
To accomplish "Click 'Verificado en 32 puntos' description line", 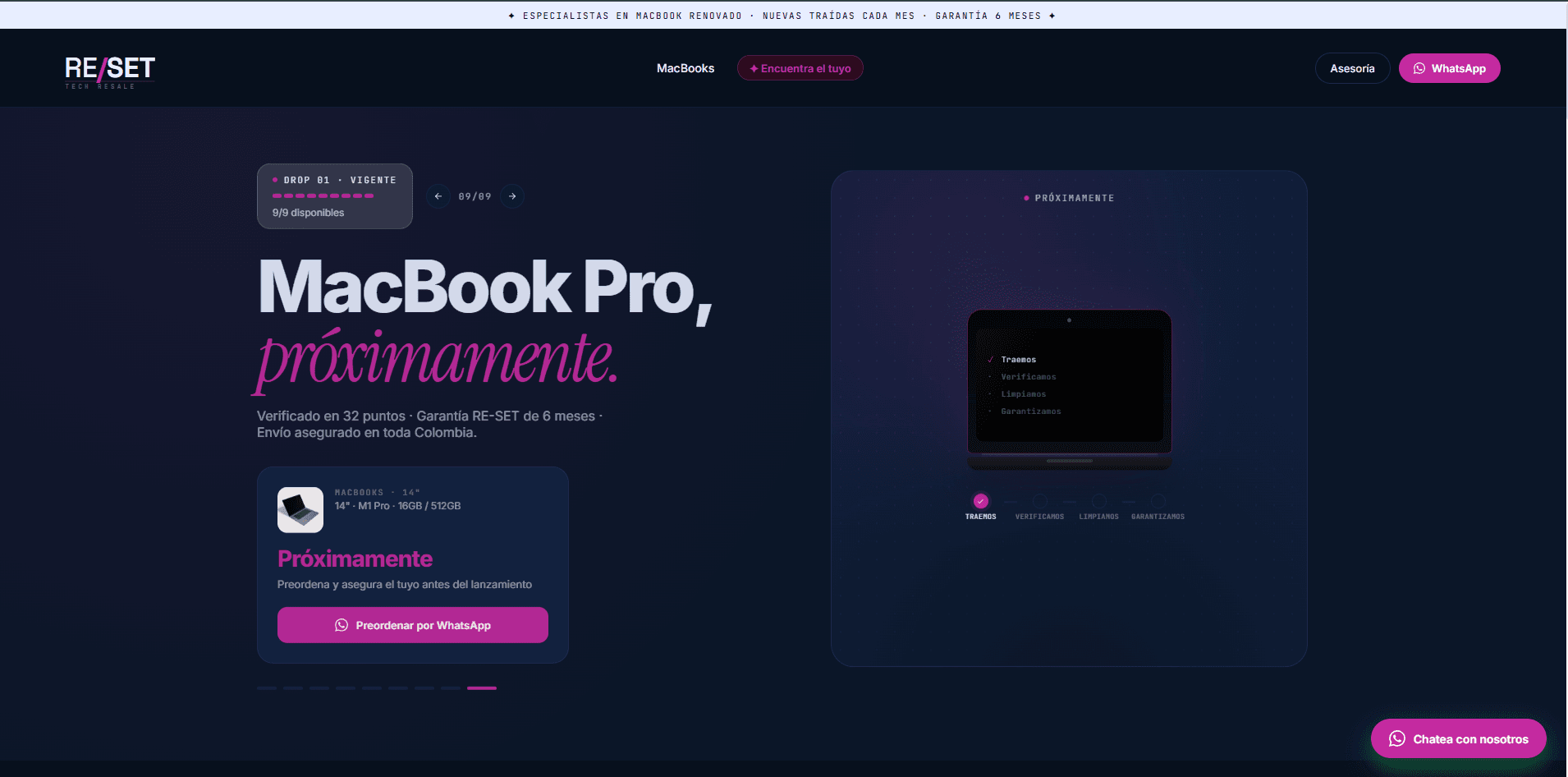I will click(430, 416).
